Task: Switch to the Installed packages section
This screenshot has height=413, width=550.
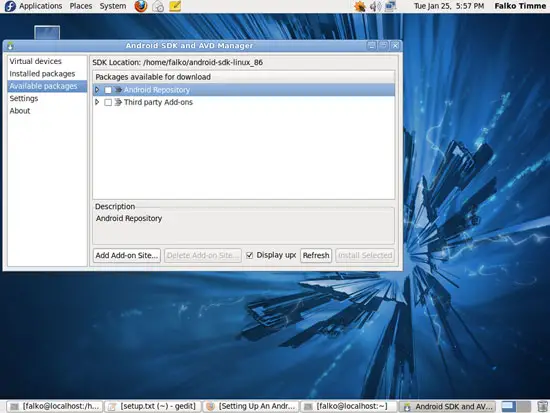Action: pyautogui.click(x=42, y=74)
